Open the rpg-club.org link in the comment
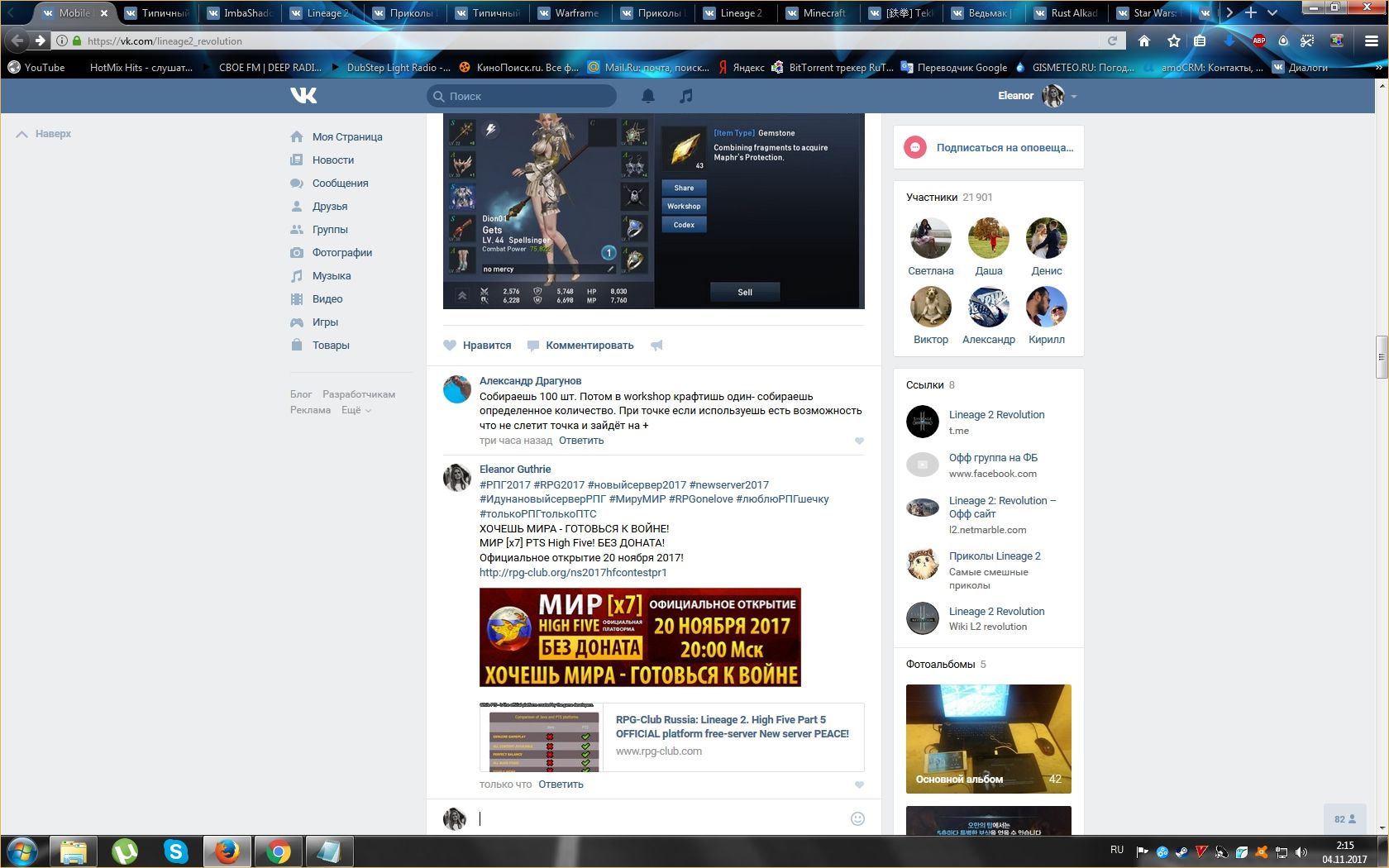 pyautogui.click(x=573, y=573)
